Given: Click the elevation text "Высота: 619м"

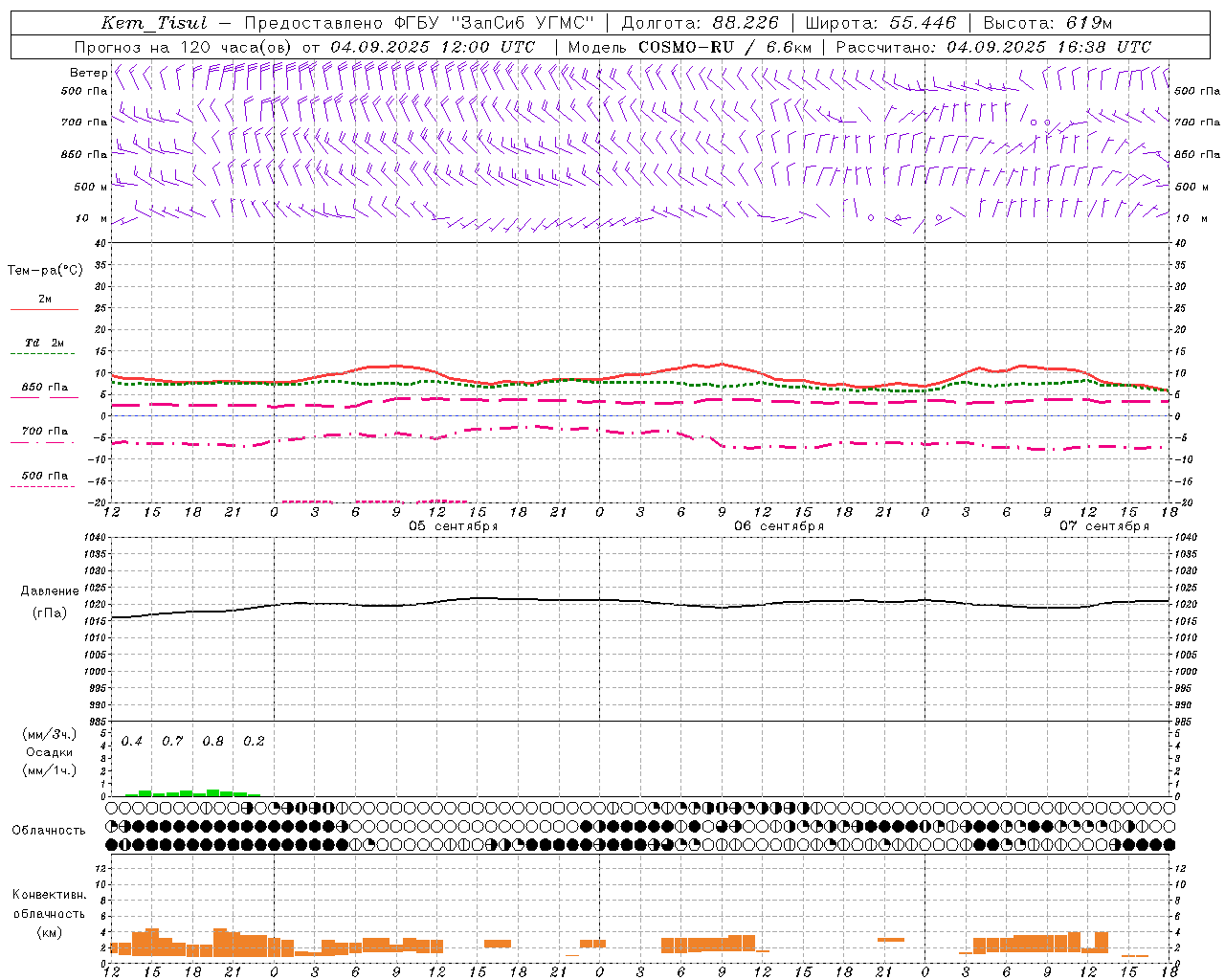Looking at the screenshot, I should 1048,23.
